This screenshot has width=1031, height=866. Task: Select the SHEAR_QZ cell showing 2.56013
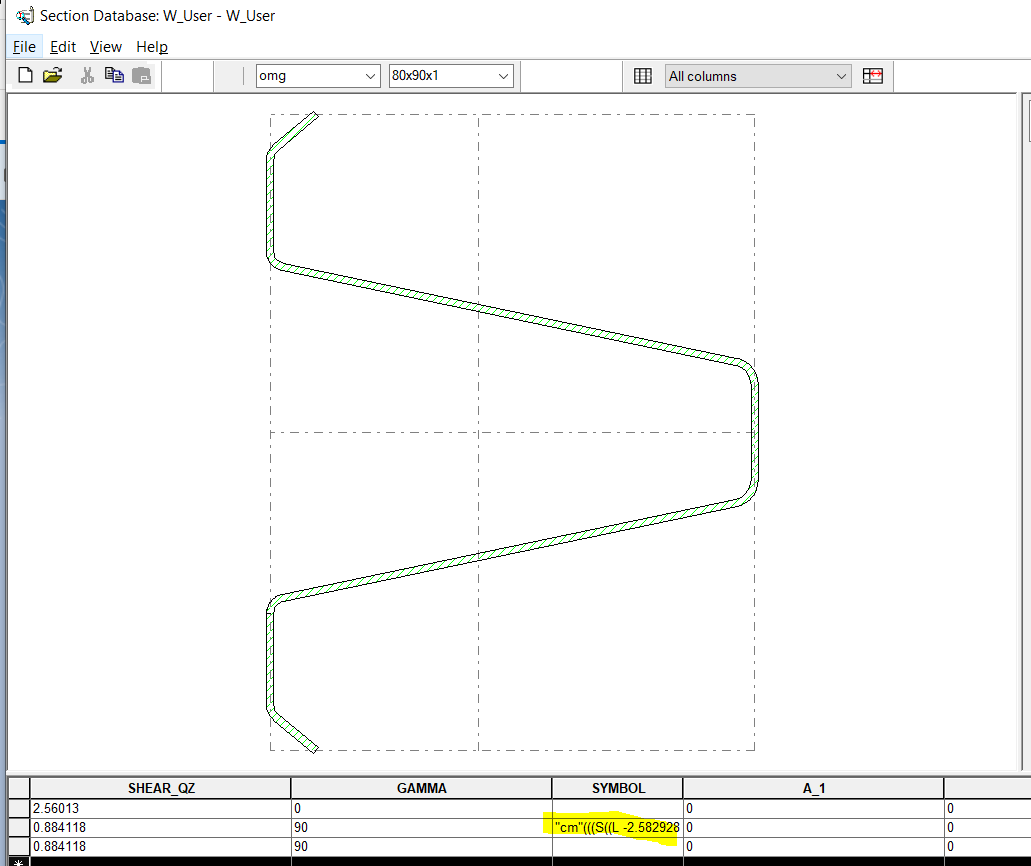(x=161, y=808)
